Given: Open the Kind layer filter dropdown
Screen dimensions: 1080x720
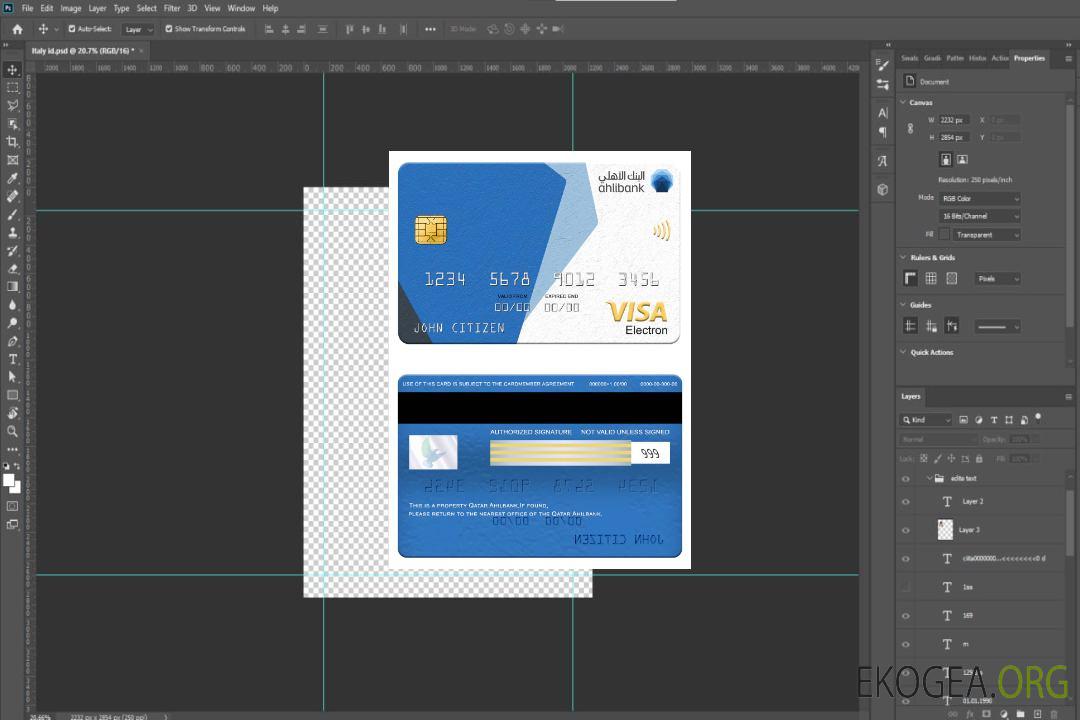Looking at the screenshot, I should pos(926,420).
